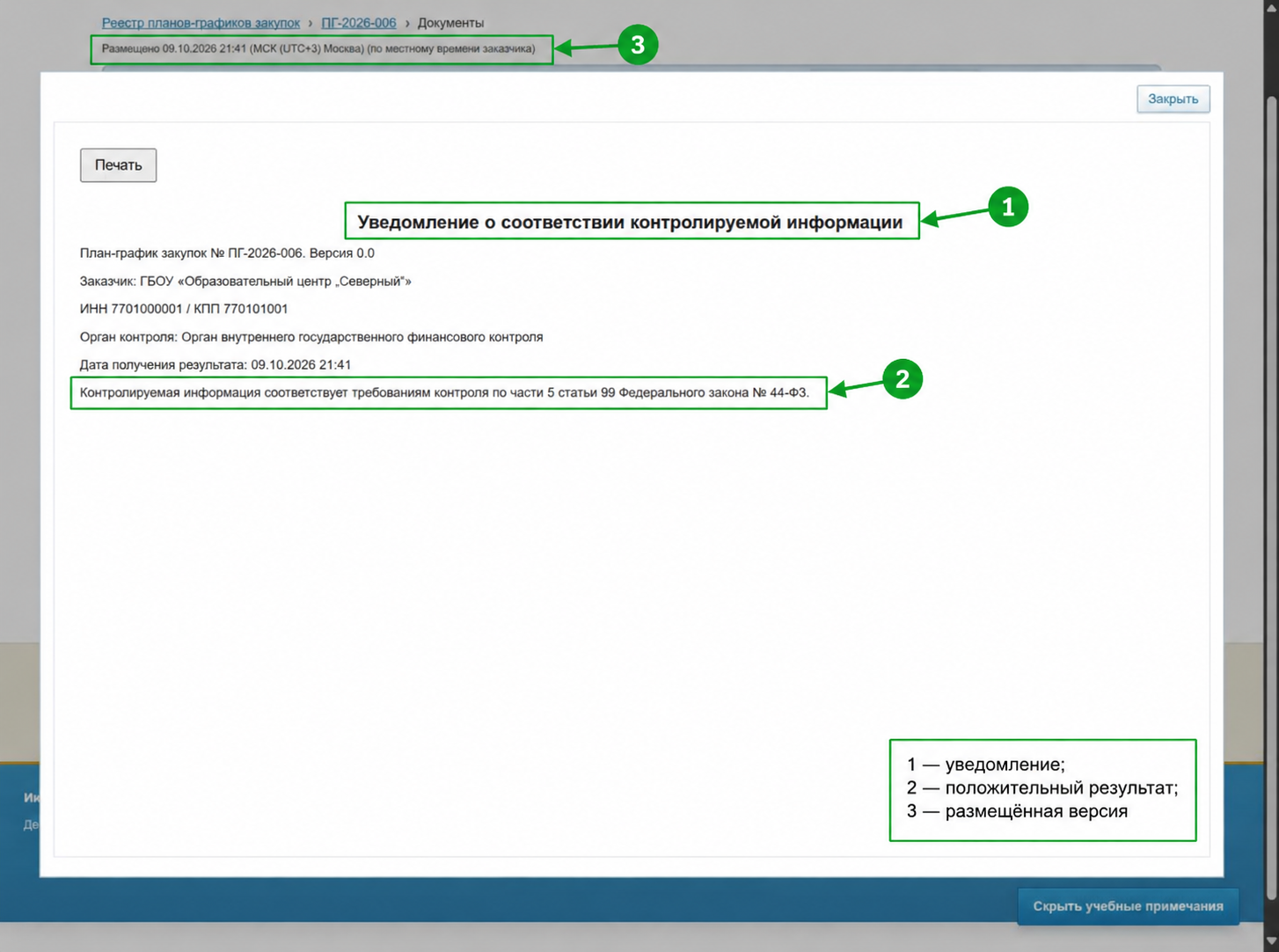Click the scrollbar up arrow at top right
The image size is (1279, 952).
(x=1271, y=7)
